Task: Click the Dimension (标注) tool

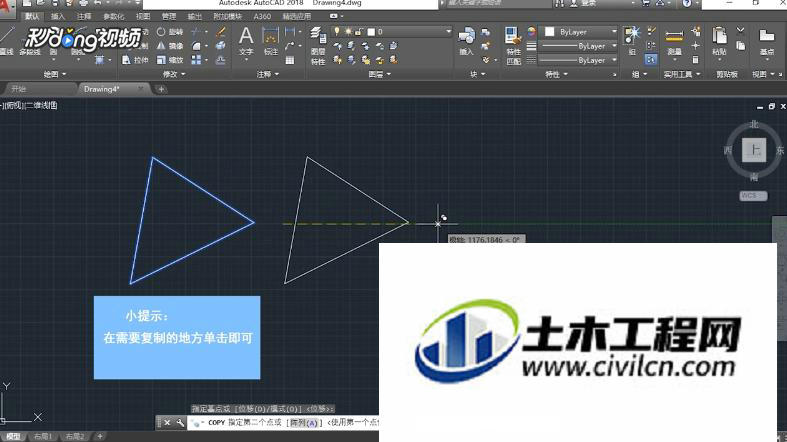Action: [271, 41]
